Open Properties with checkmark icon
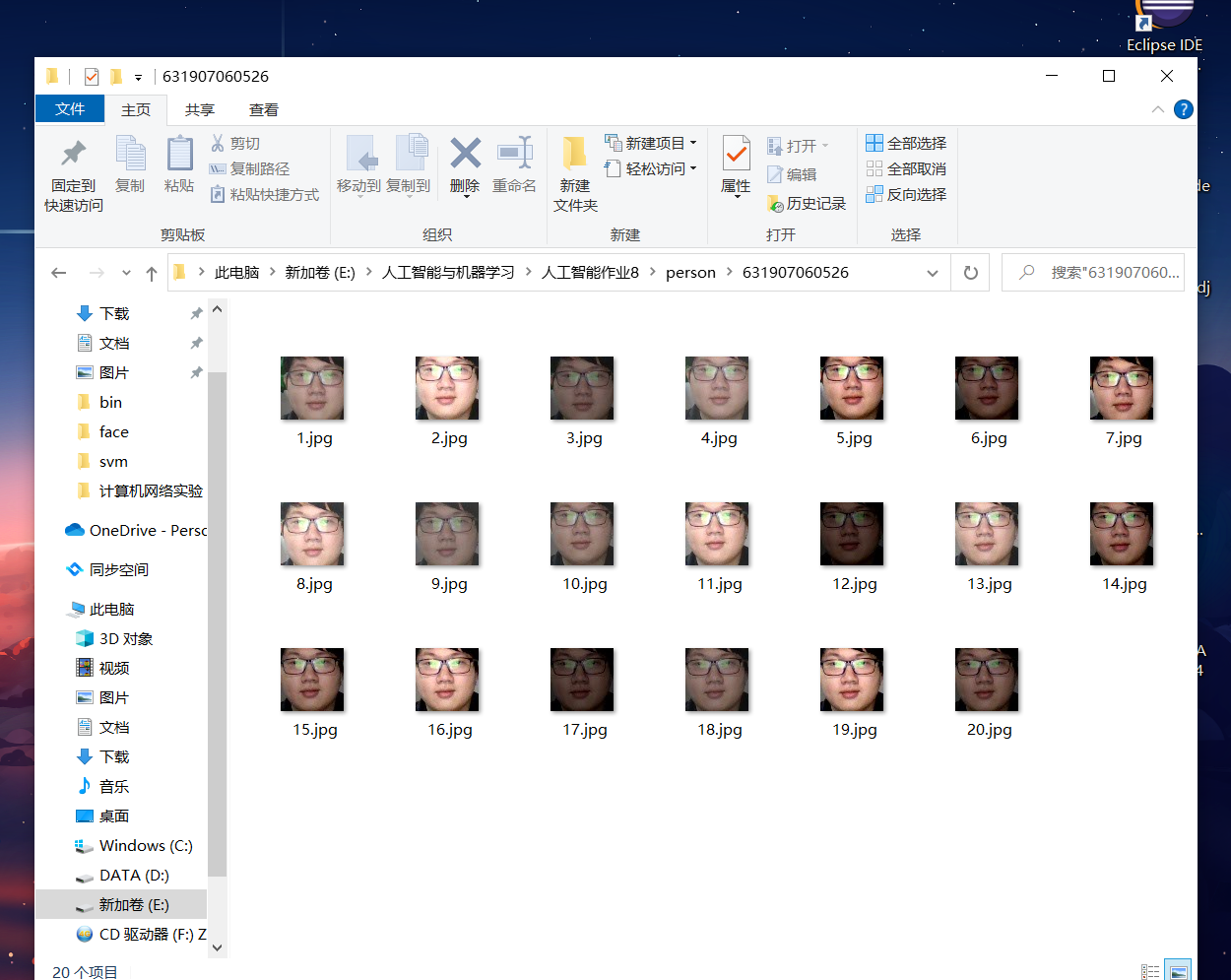The height and width of the screenshot is (980, 1231). [736, 166]
